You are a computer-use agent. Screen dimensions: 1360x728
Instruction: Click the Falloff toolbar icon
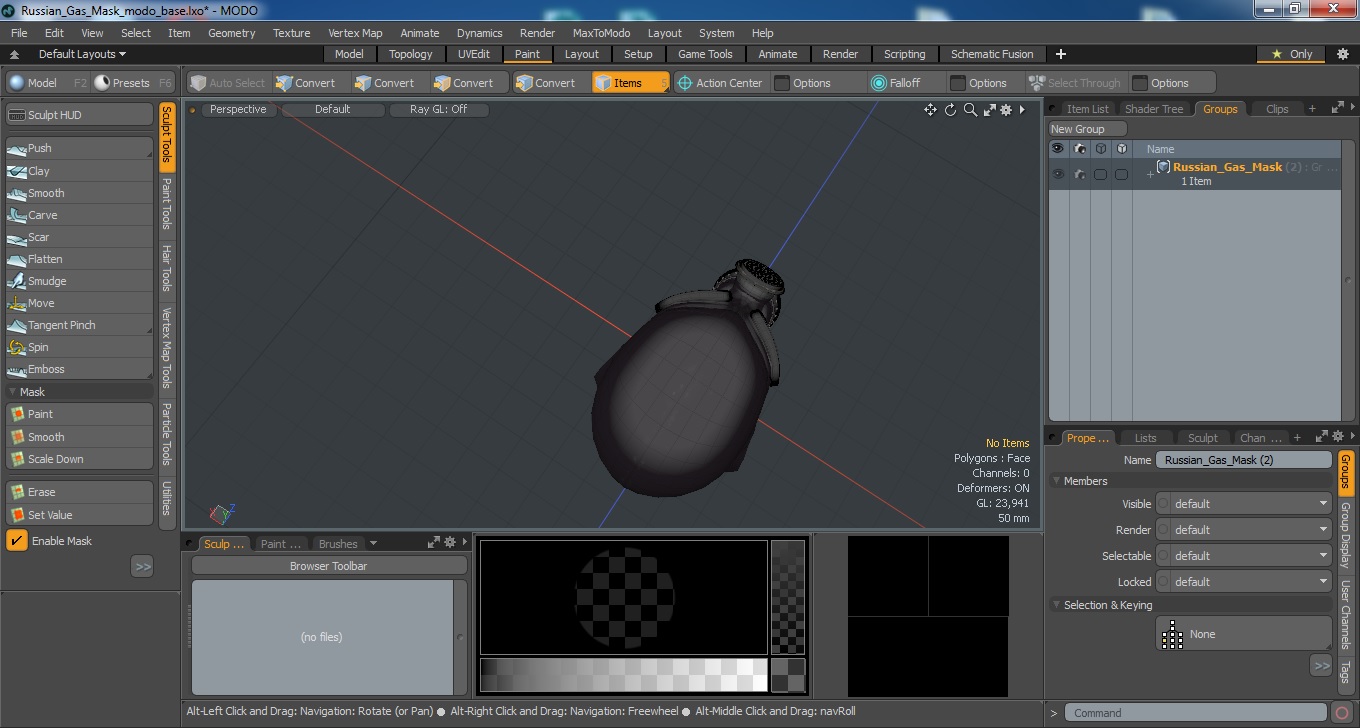pyautogui.click(x=879, y=83)
